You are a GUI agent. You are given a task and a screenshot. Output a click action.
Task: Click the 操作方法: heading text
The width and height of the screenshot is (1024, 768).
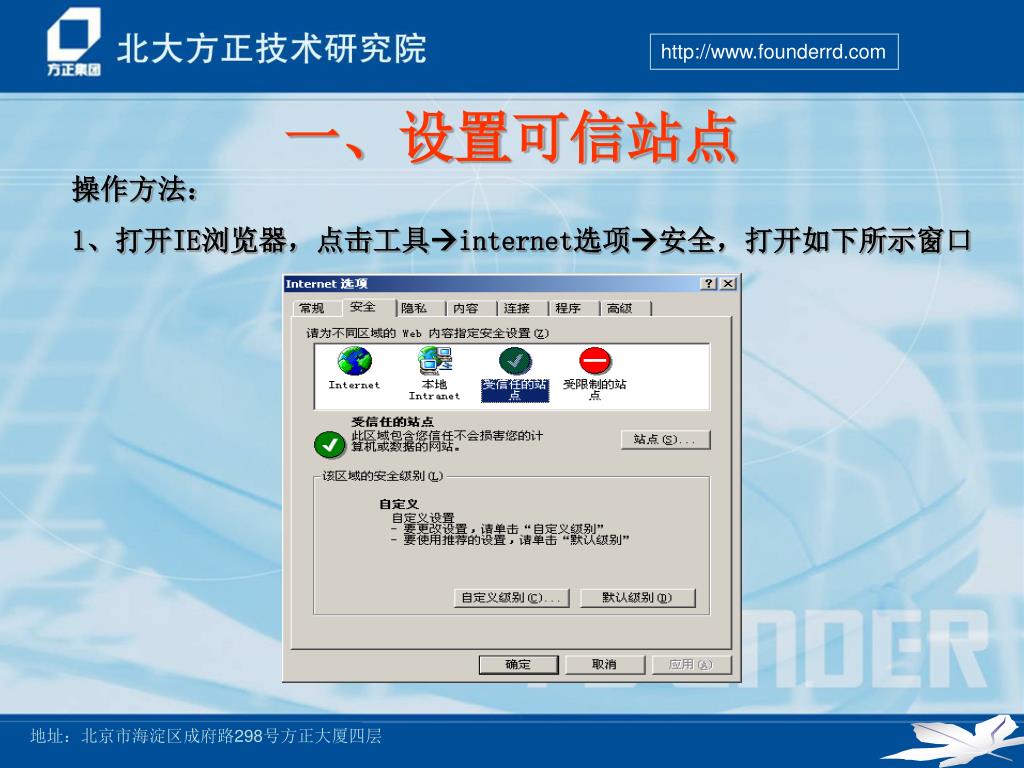(135, 189)
